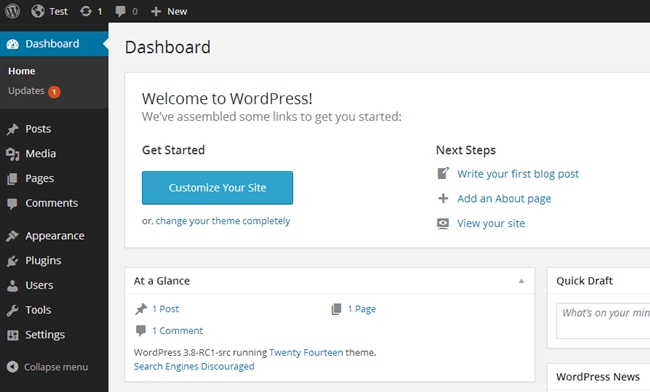Click the page icon beside 1 Page

[337, 309]
